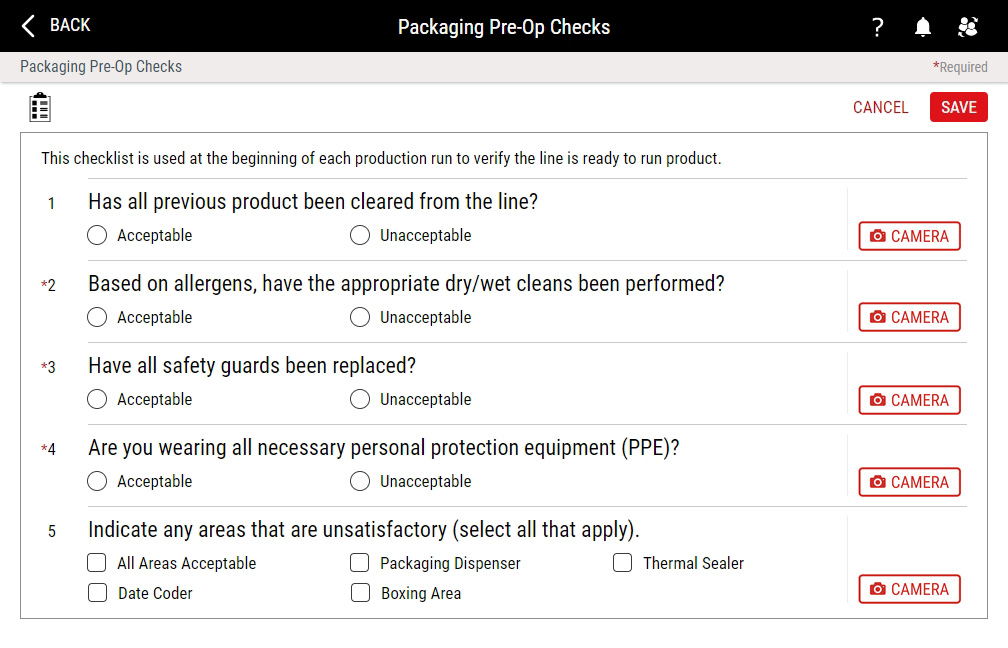Open the notifications bell

click(923, 27)
